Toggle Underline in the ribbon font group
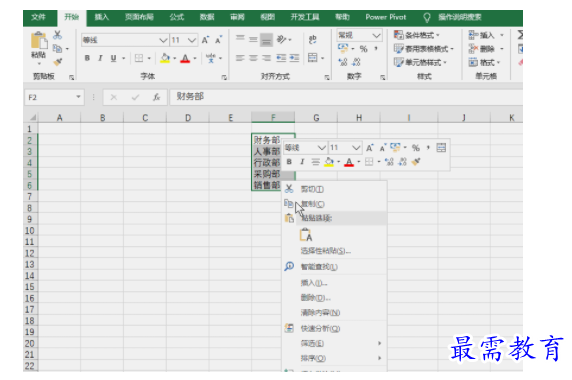Screen dimensions: 572x380 pyautogui.click(x=113, y=58)
